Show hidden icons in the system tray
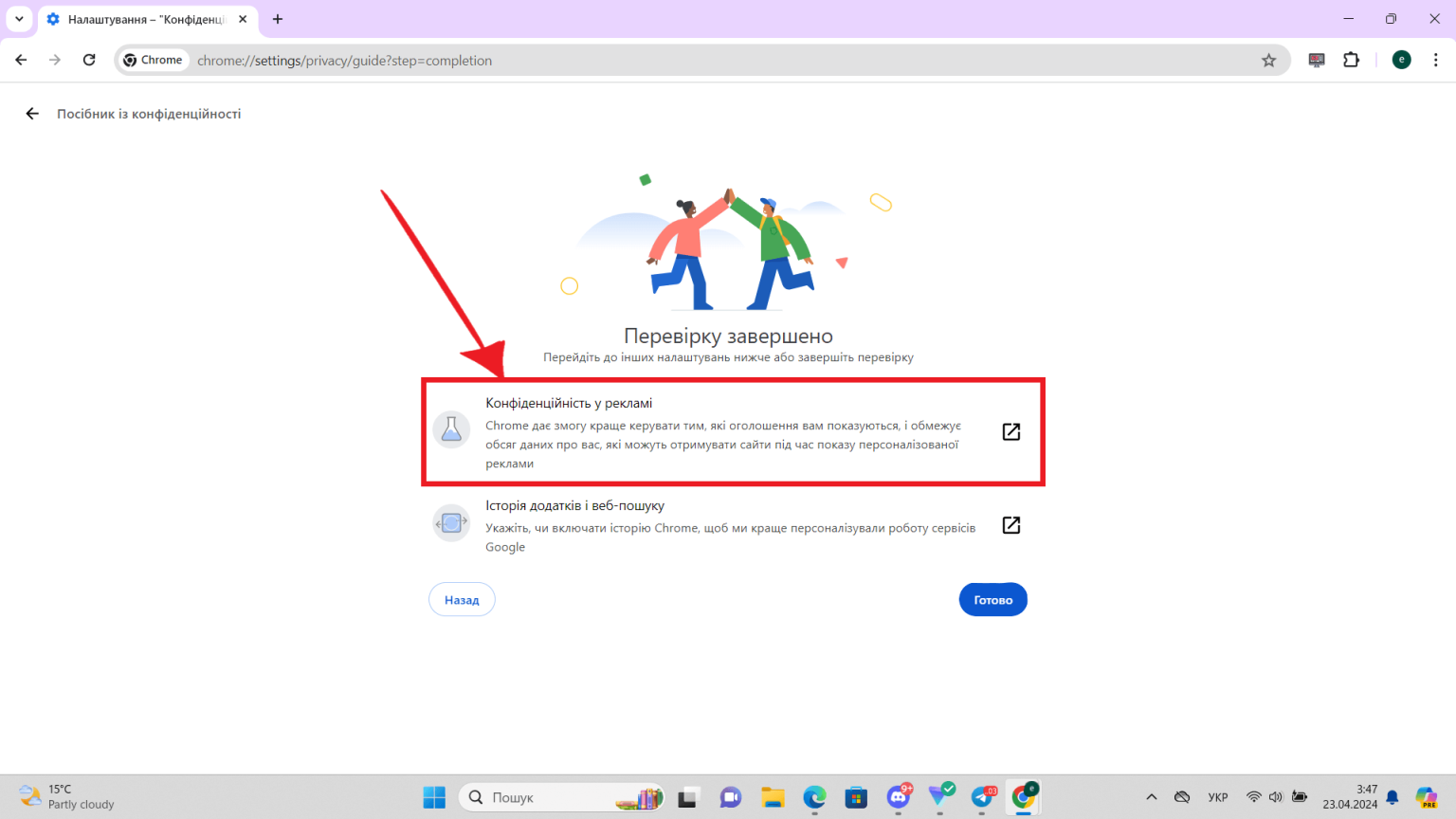Image resolution: width=1456 pixels, height=819 pixels. point(1151,796)
